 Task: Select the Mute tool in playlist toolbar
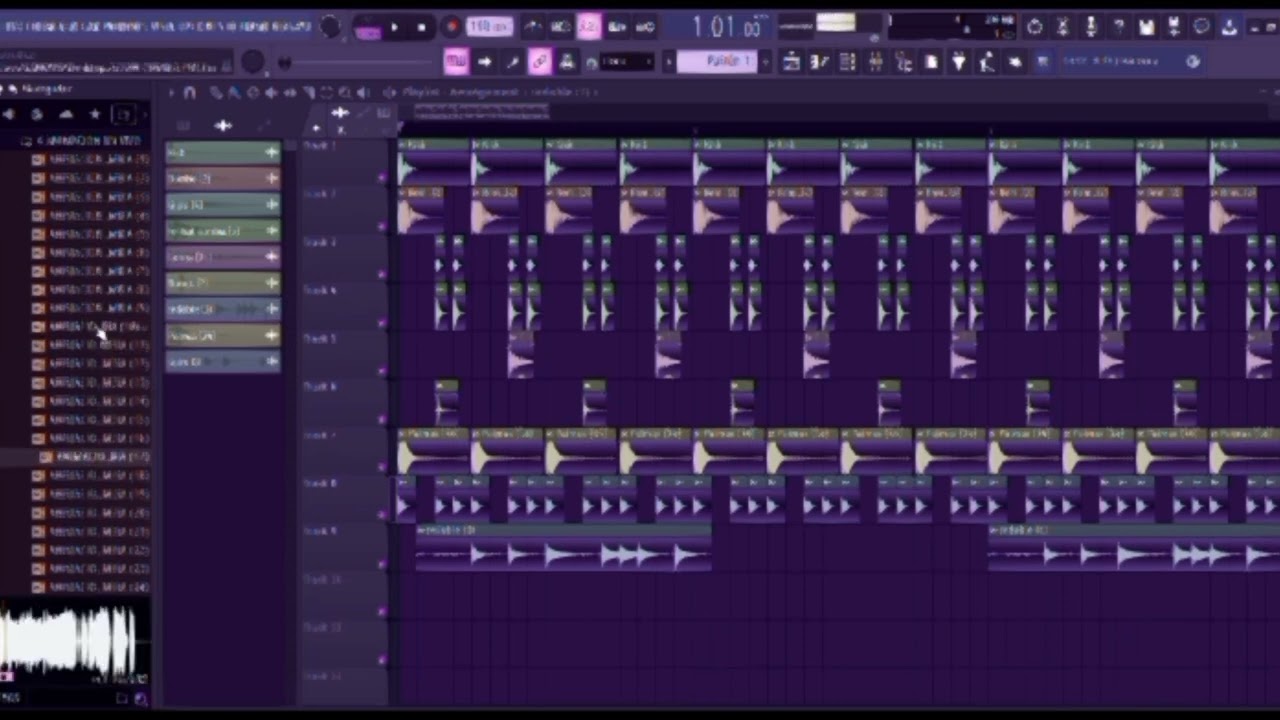click(x=272, y=92)
